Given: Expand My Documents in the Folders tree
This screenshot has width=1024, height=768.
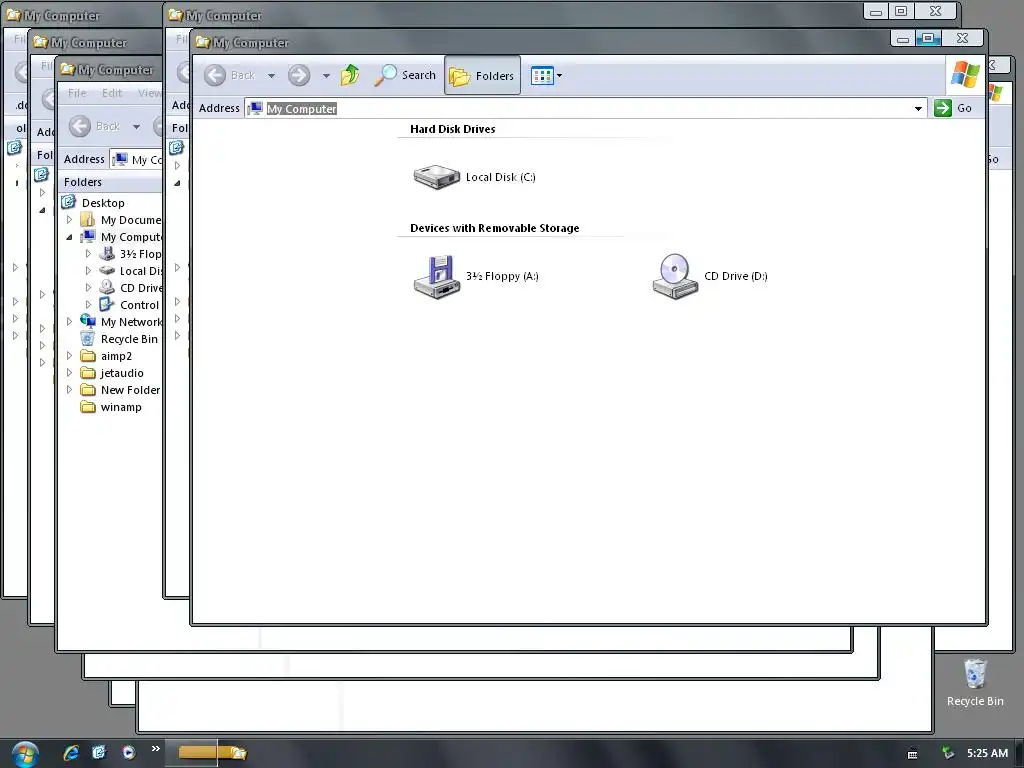Looking at the screenshot, I should (69, 220).
